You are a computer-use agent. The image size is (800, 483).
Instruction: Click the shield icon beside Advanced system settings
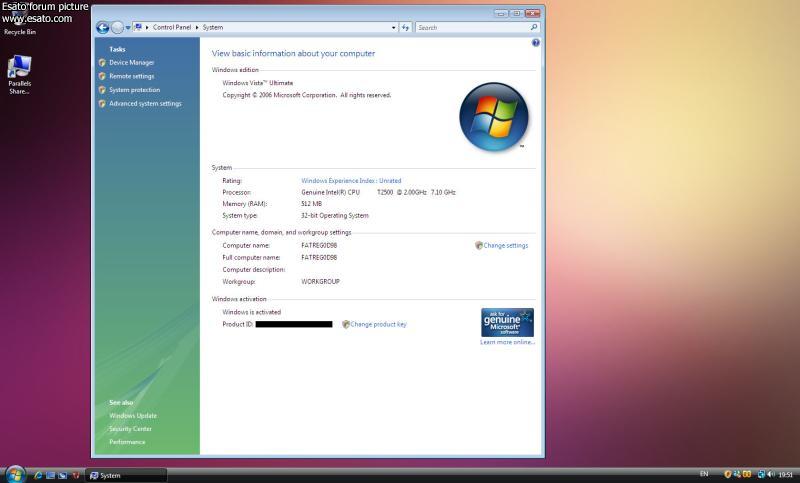[102, 104]
